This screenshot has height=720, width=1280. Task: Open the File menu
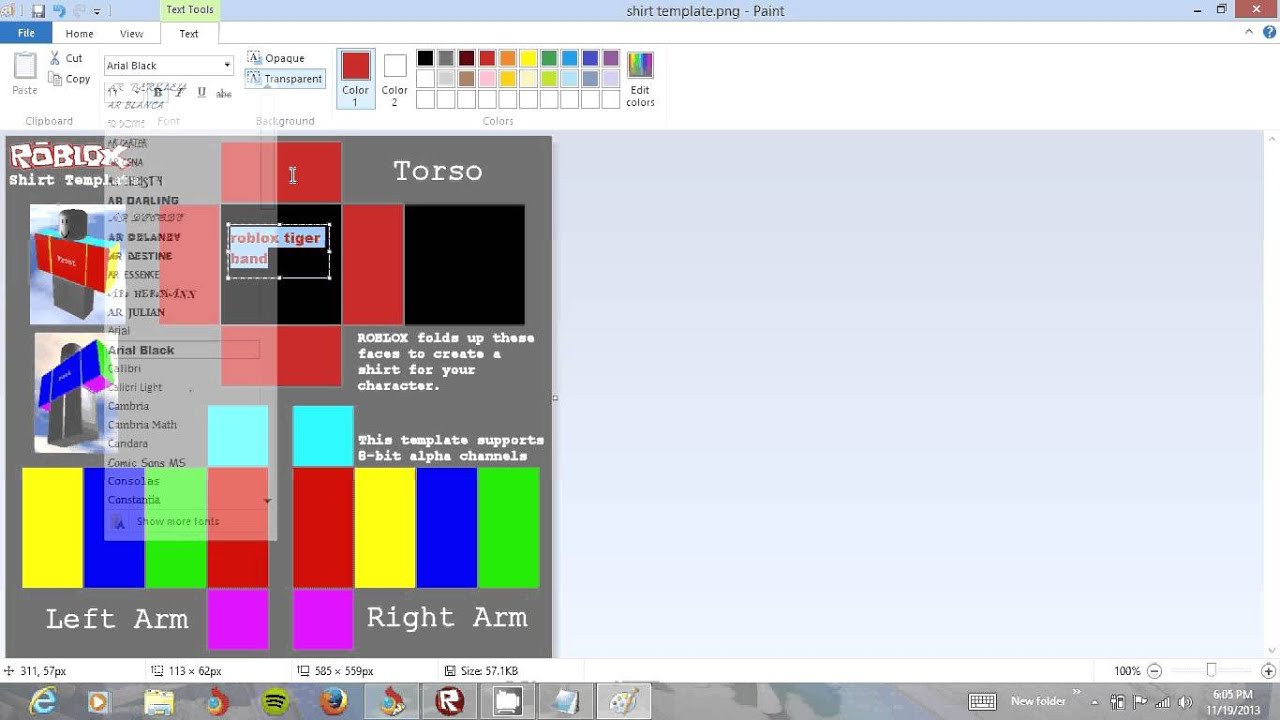26,33
